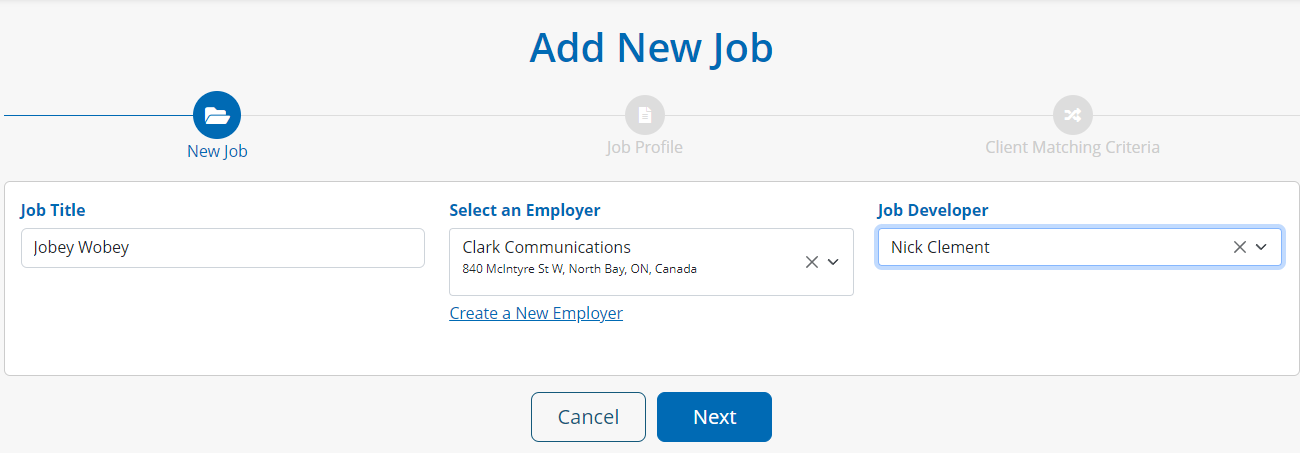Click the Select an Employer field label
1300x453 pixels.
(x=525, y=210)
